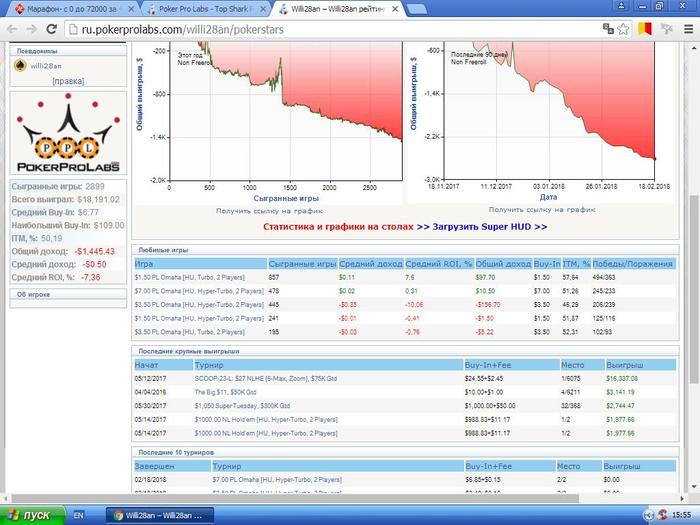This screenshot has width=700, height=525.
Task: Sort by Победы/Поражения column header
Action: [x=633, y=264]
